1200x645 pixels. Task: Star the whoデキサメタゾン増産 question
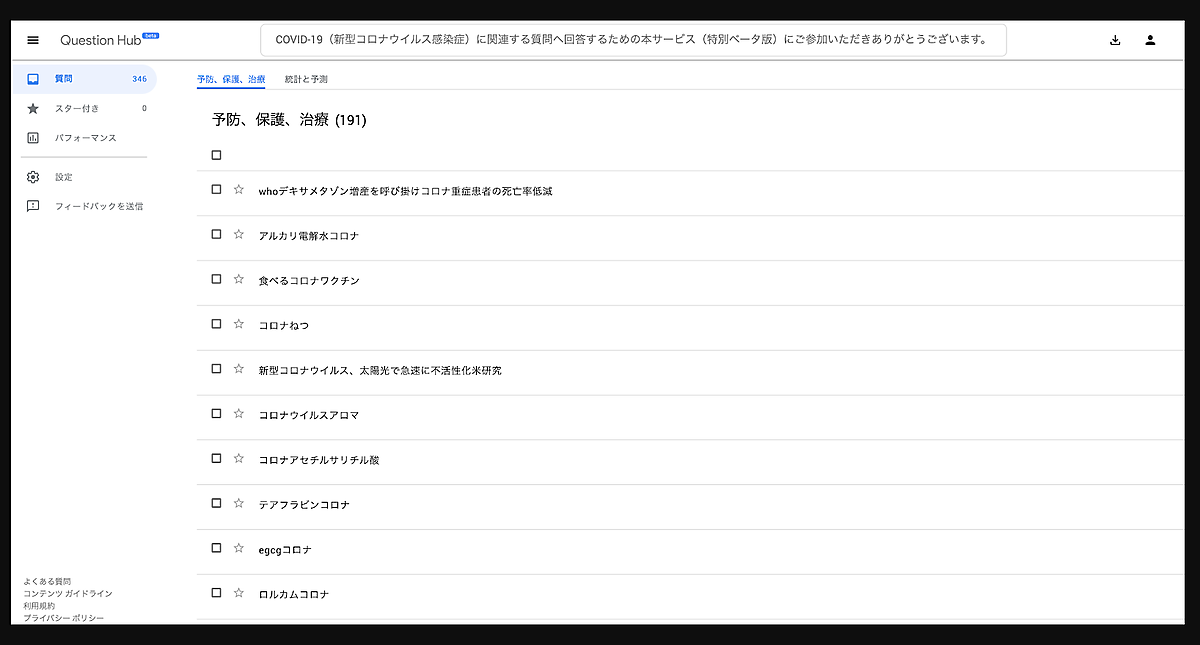[238, 189]
